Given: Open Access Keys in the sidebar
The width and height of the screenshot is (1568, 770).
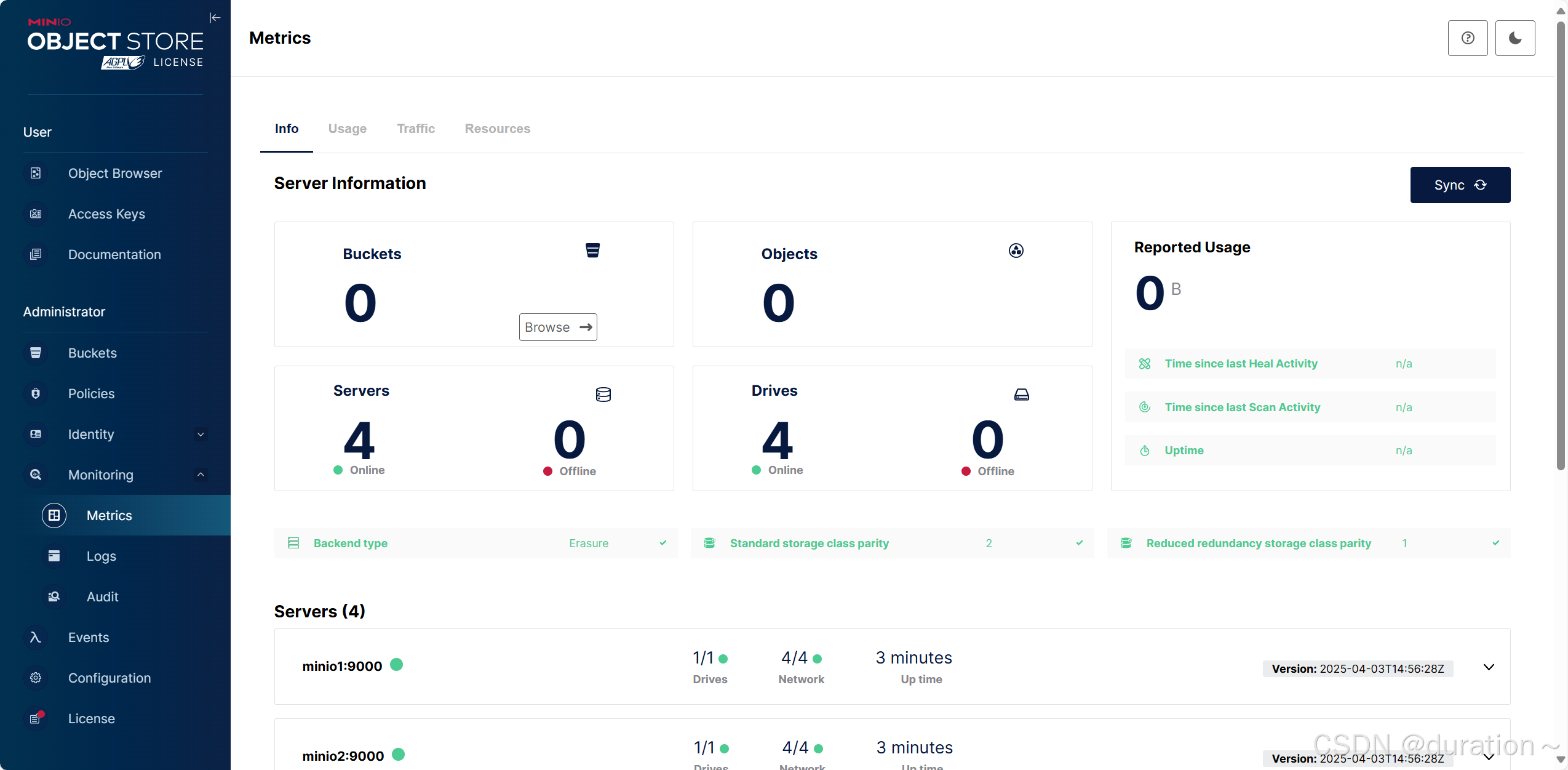Looking at the screenshot, I should coord(106,214).
